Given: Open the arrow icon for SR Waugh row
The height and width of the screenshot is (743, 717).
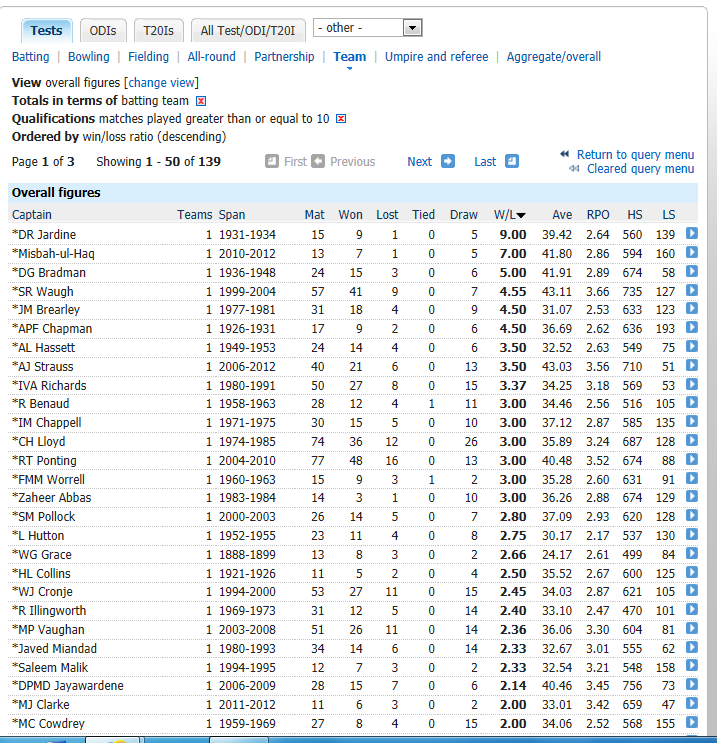Looking at the screenshot, I should [x=692, y=290].
